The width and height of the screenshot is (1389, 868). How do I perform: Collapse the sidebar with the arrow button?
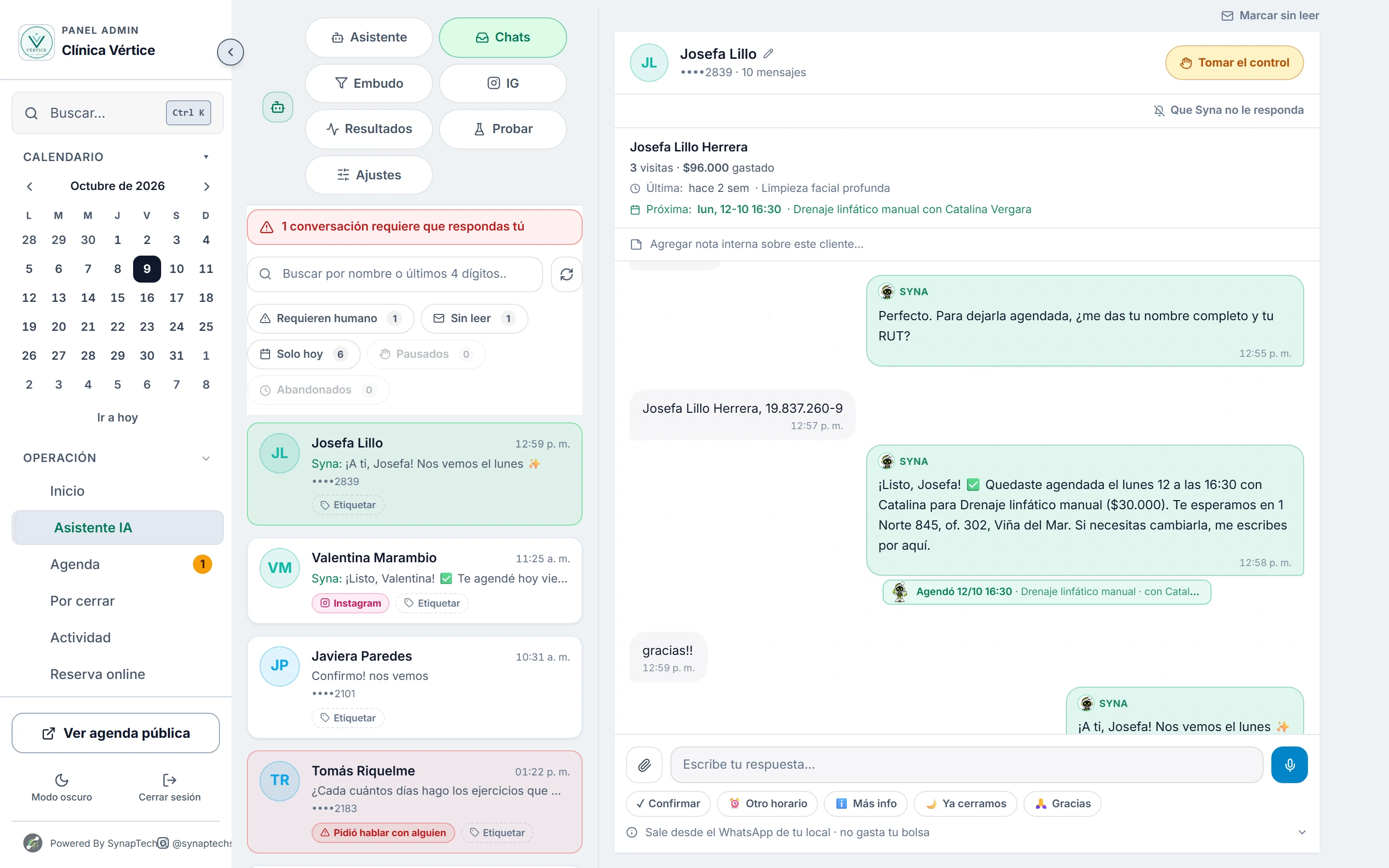click(230, 52)
